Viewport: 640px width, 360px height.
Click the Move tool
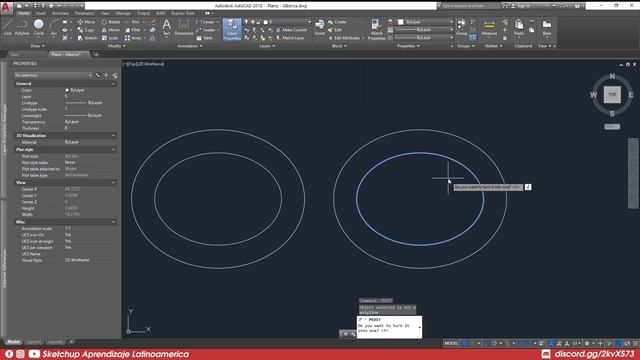coord(86,22)
